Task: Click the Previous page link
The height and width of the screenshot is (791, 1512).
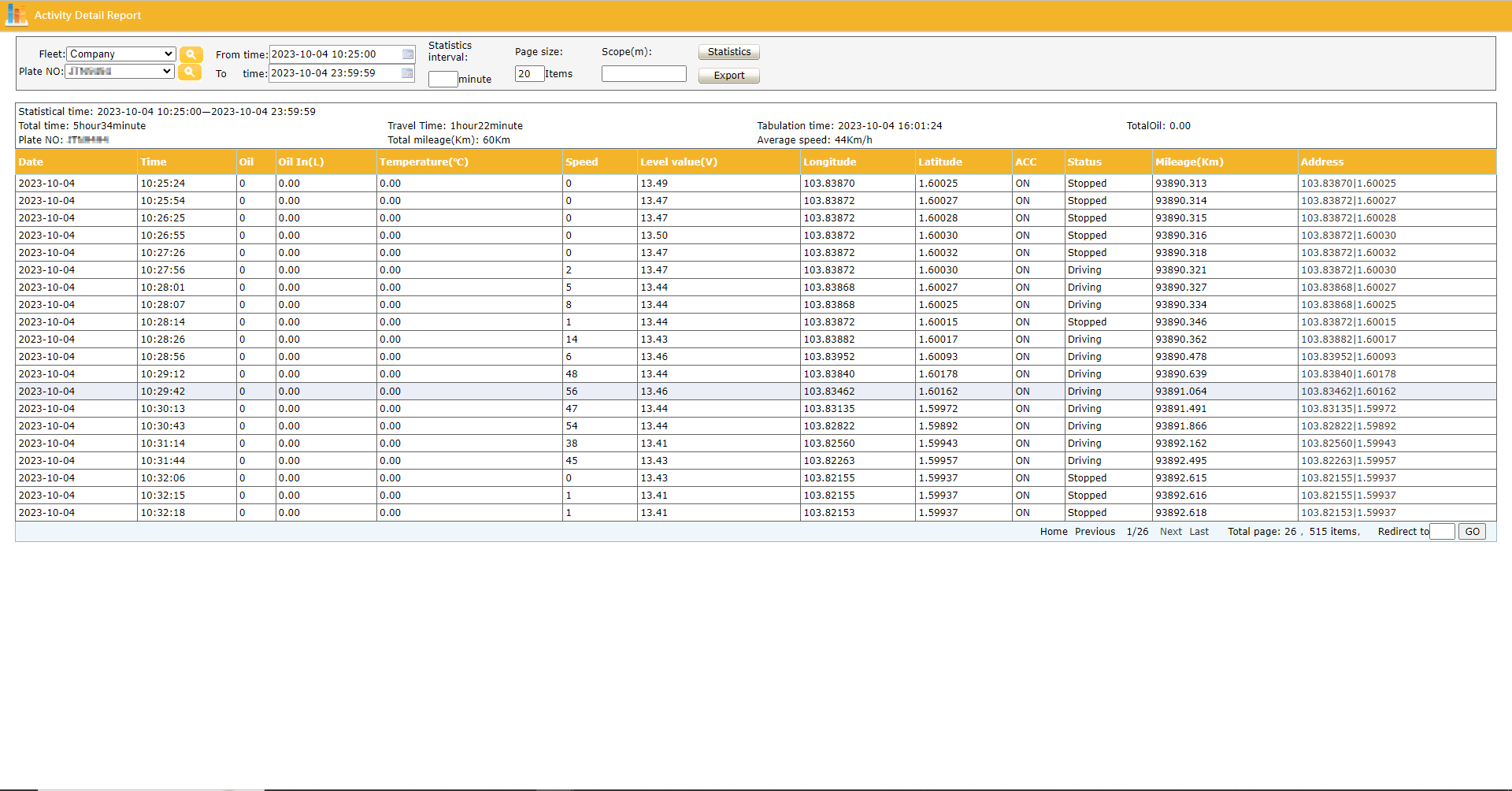Action: point(1094,531)
